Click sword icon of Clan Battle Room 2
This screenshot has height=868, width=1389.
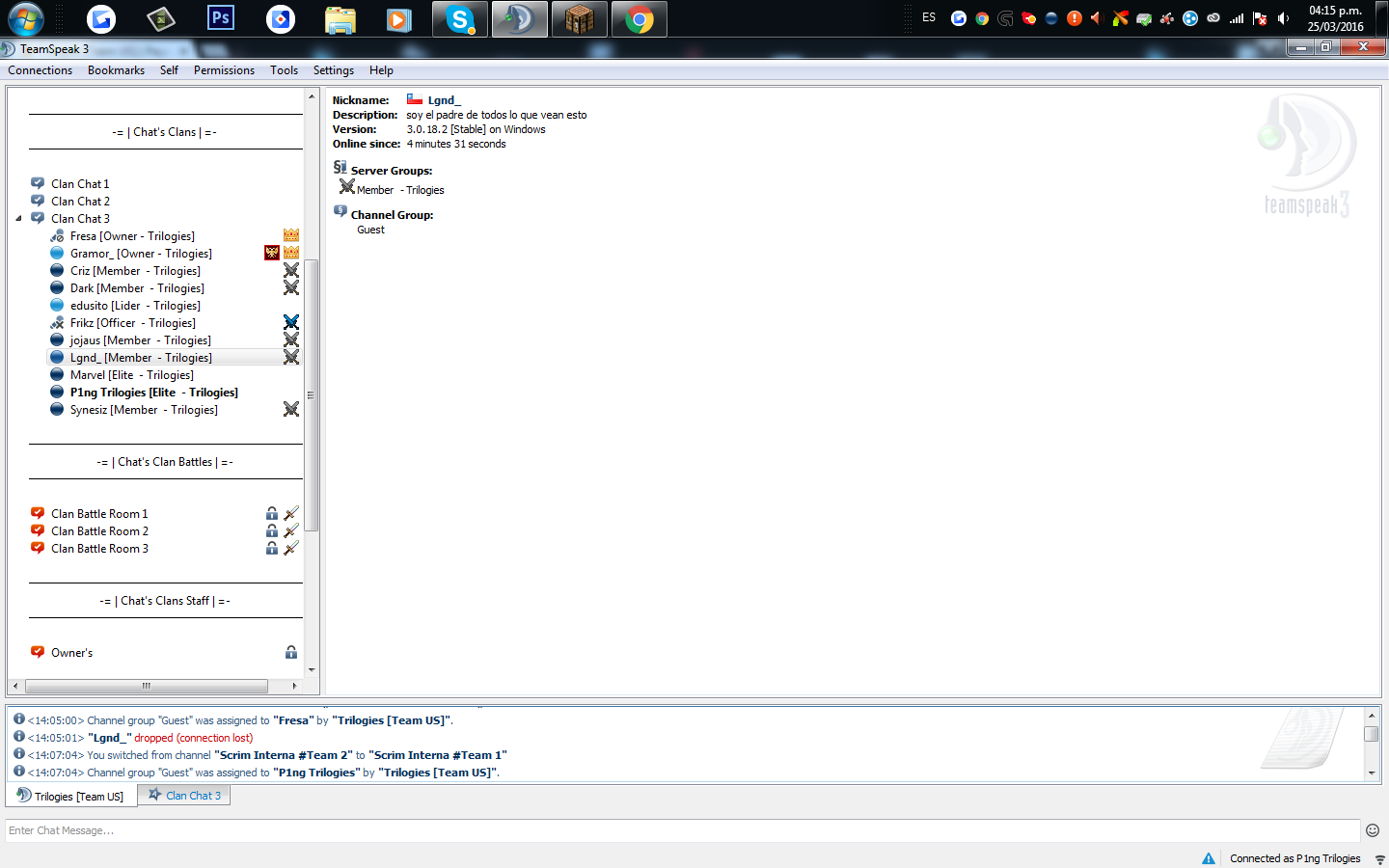[x=291, y=530]
